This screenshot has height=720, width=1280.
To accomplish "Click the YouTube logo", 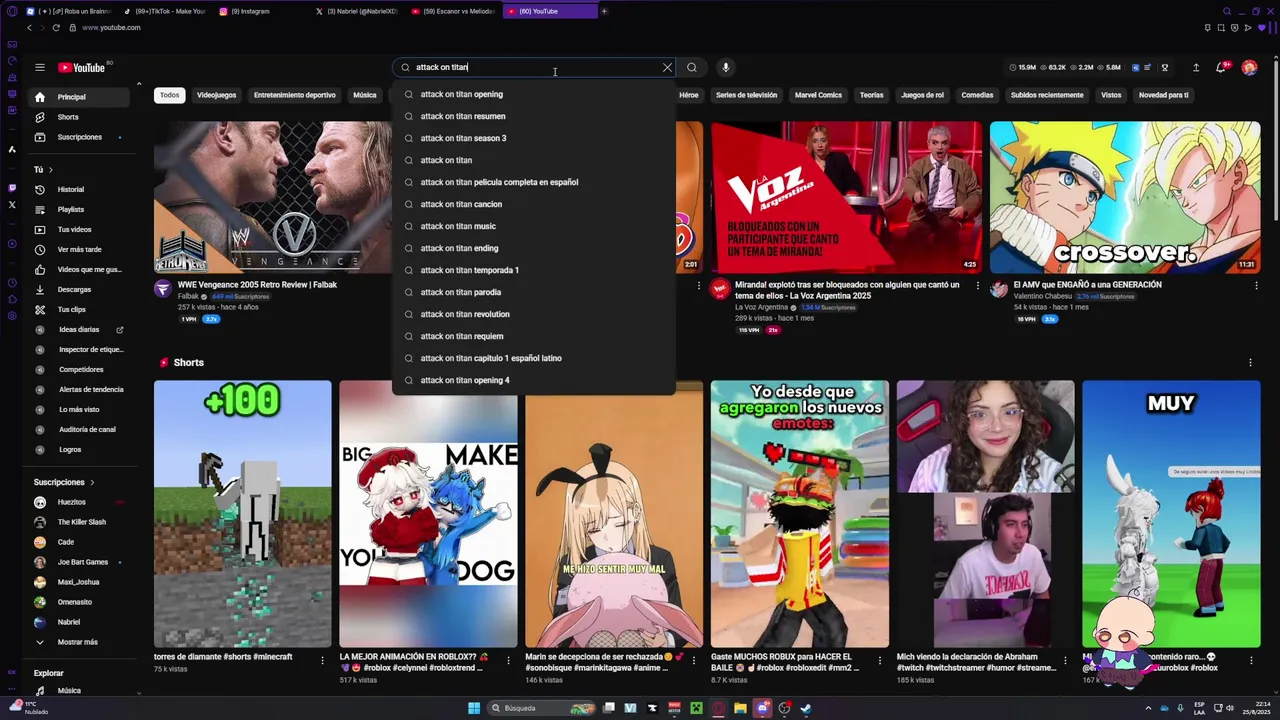I will click(82, 67).
